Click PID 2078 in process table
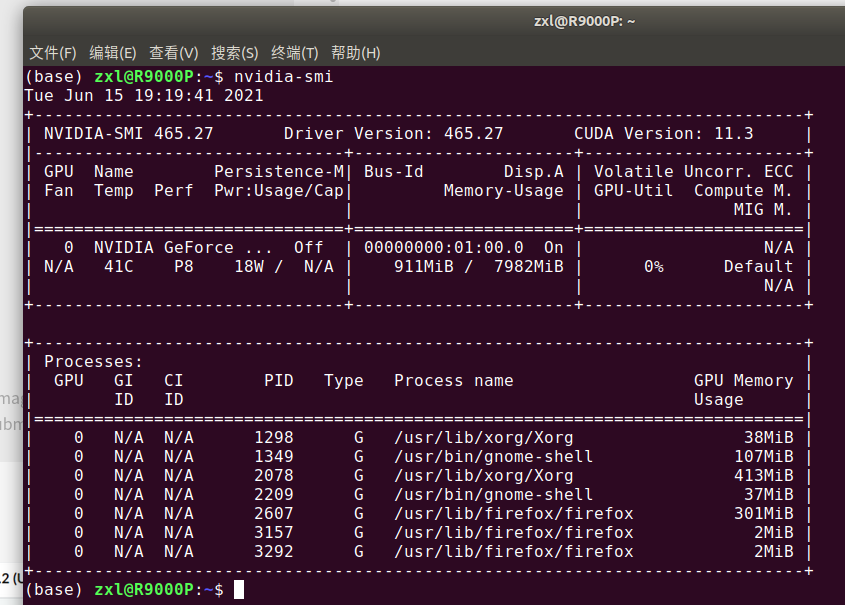This screenshot has height=605, width=845. 274,475
